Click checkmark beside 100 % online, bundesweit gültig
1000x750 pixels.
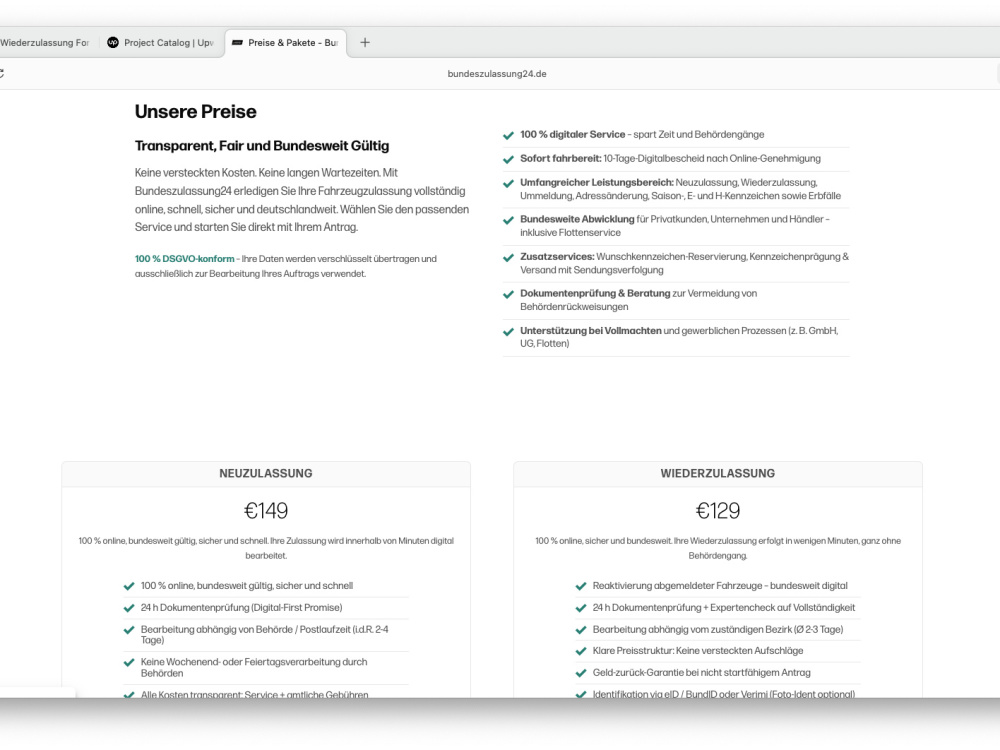(129, 586)
